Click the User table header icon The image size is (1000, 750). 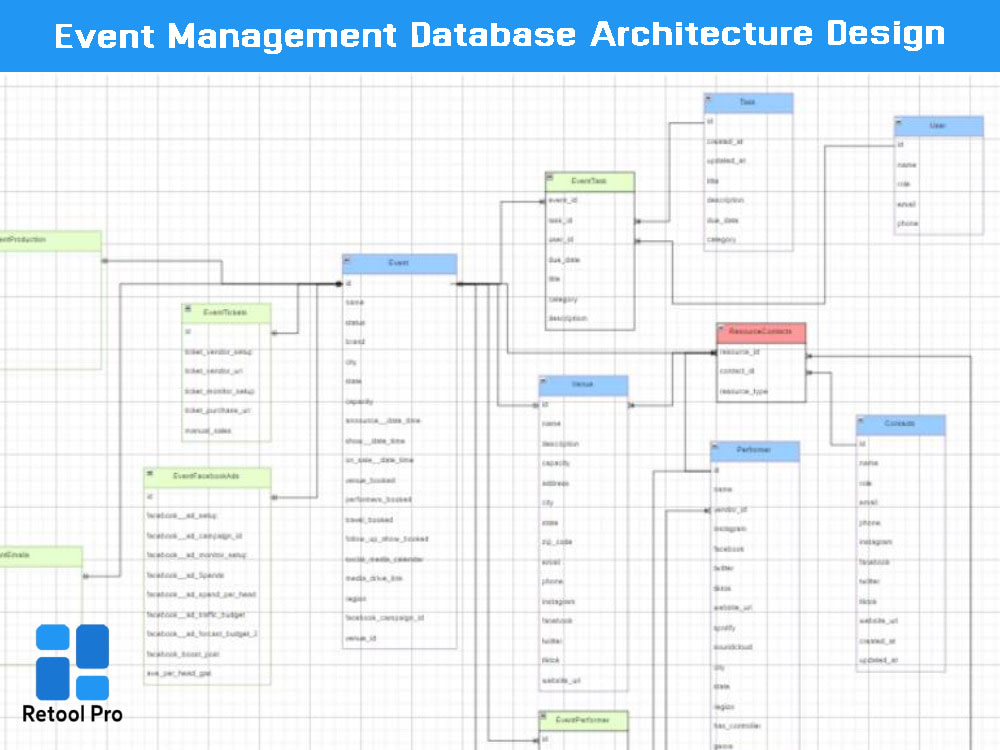click(899, 126)
